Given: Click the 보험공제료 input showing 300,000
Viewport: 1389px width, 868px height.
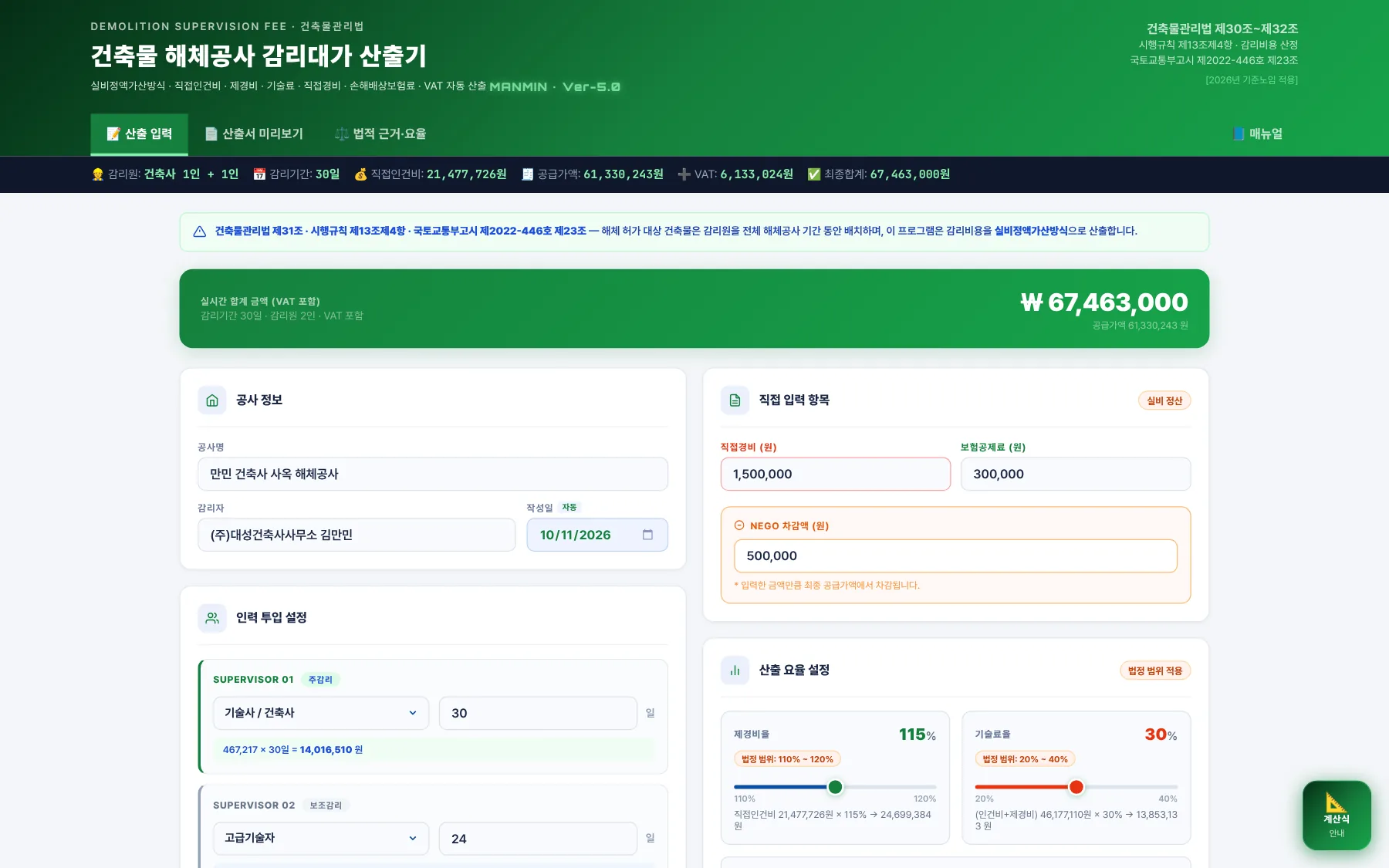Looking at the screenshot, I should click(1076, 474).
